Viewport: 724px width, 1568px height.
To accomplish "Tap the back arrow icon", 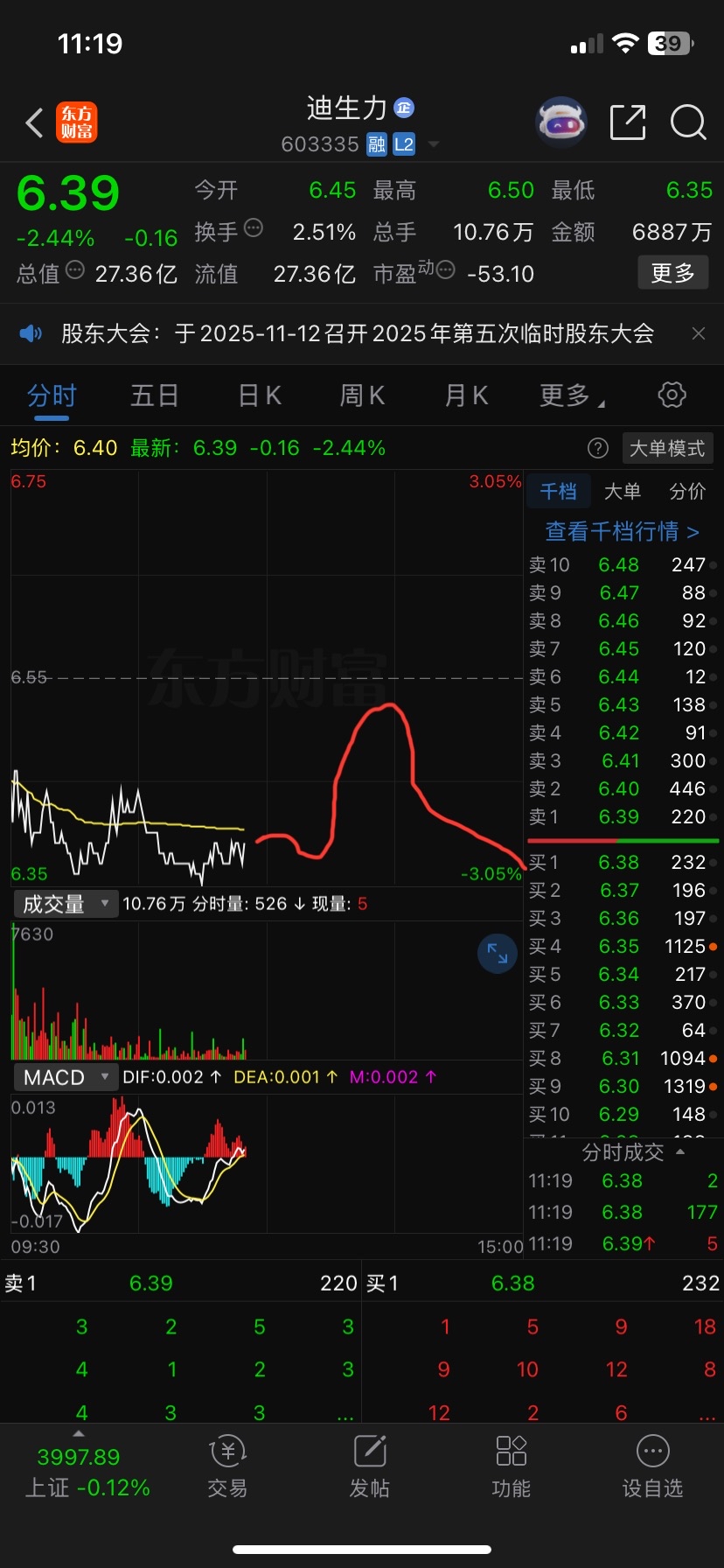I will click(34, 122).
